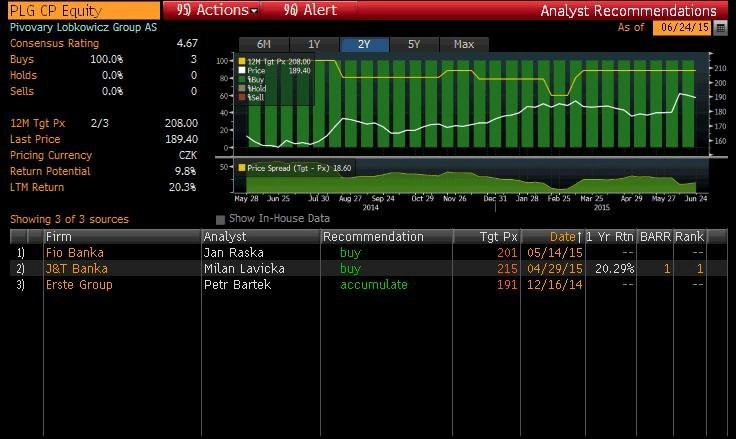Click the Pricing Currency label

tap(51, 155)
